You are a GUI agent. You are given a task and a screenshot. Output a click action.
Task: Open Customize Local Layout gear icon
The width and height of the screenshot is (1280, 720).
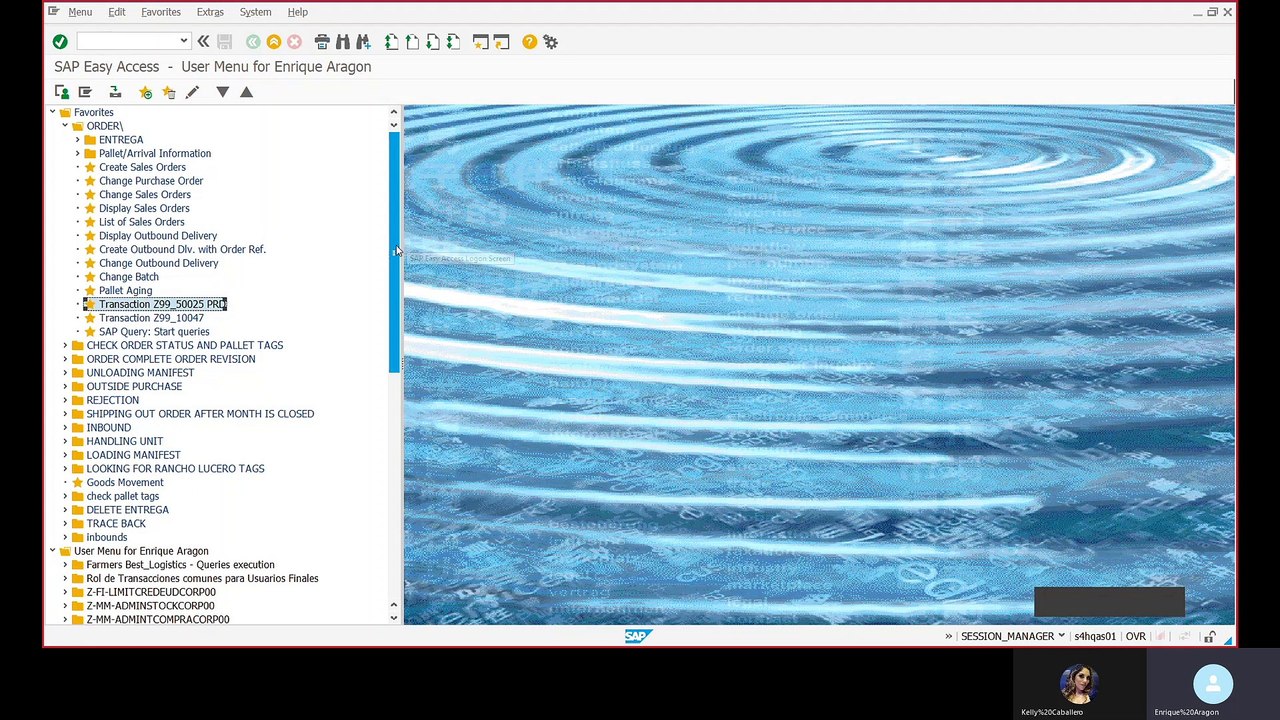tap(550, 42)
